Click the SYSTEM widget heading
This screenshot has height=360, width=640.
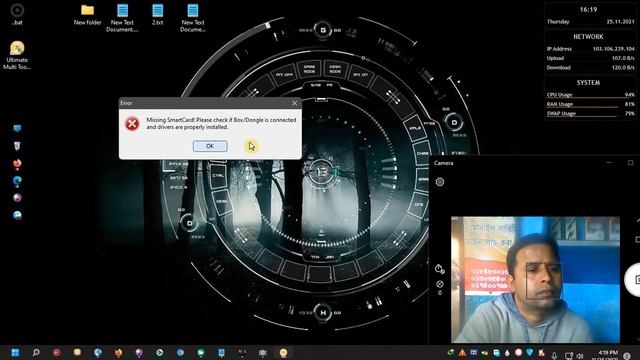(x=588, y=82)
